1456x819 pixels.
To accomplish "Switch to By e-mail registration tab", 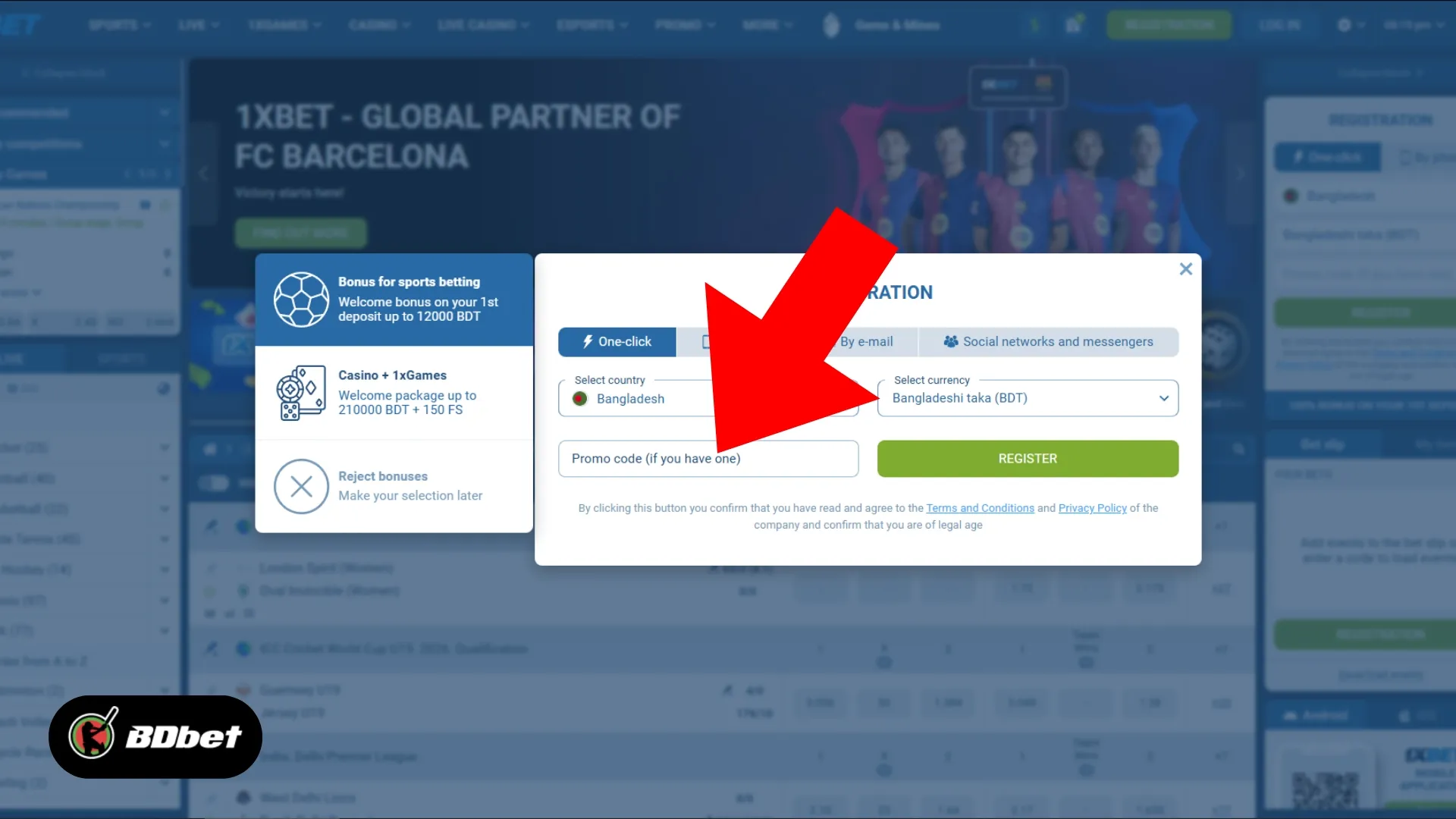I will click(x=867, y=342).
